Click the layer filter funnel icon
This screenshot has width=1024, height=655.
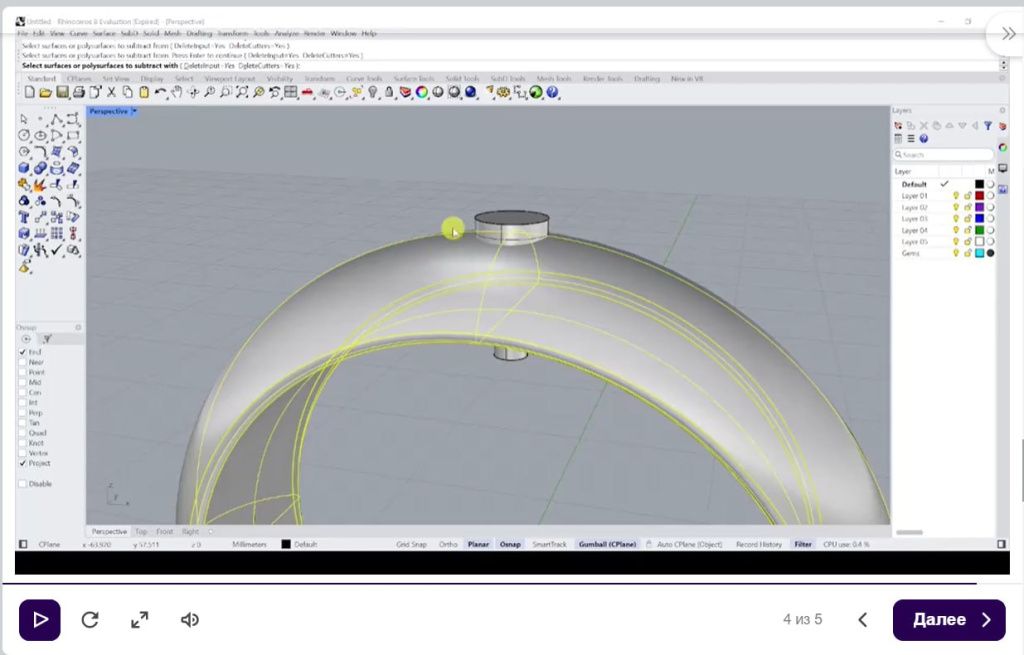(988, 125)
